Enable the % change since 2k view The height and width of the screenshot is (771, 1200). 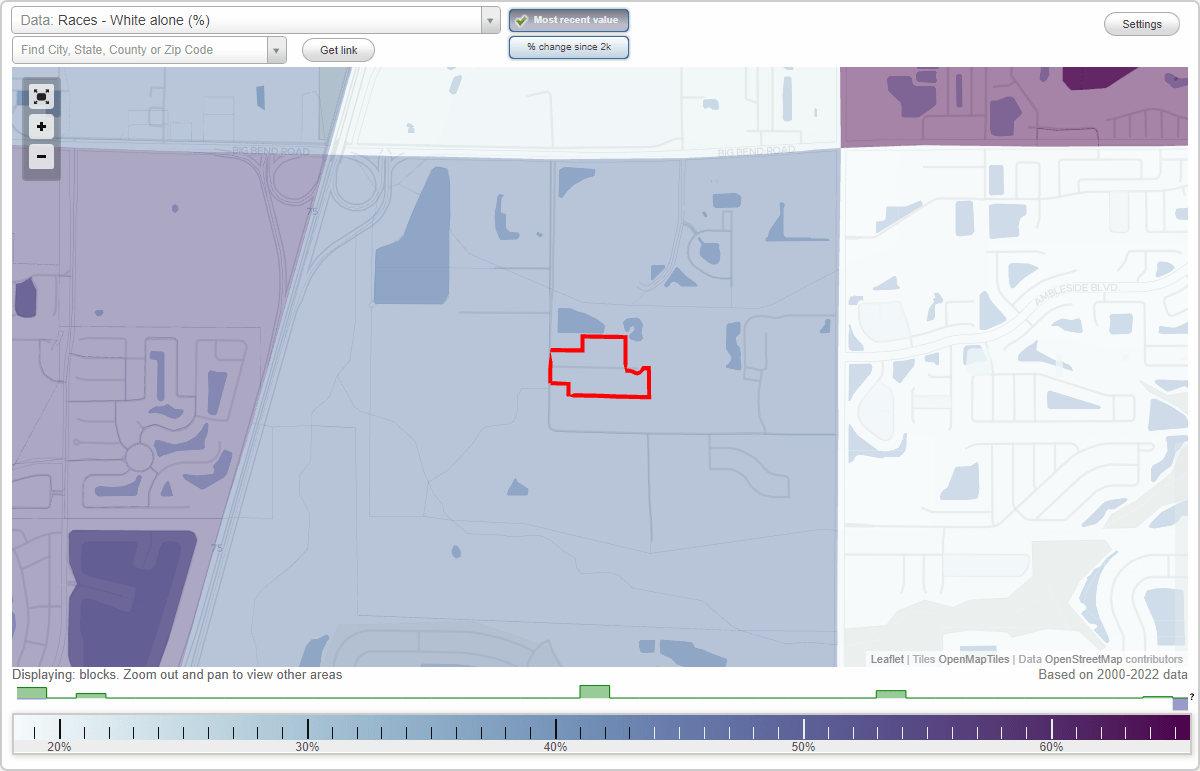(x=569, y=46)
